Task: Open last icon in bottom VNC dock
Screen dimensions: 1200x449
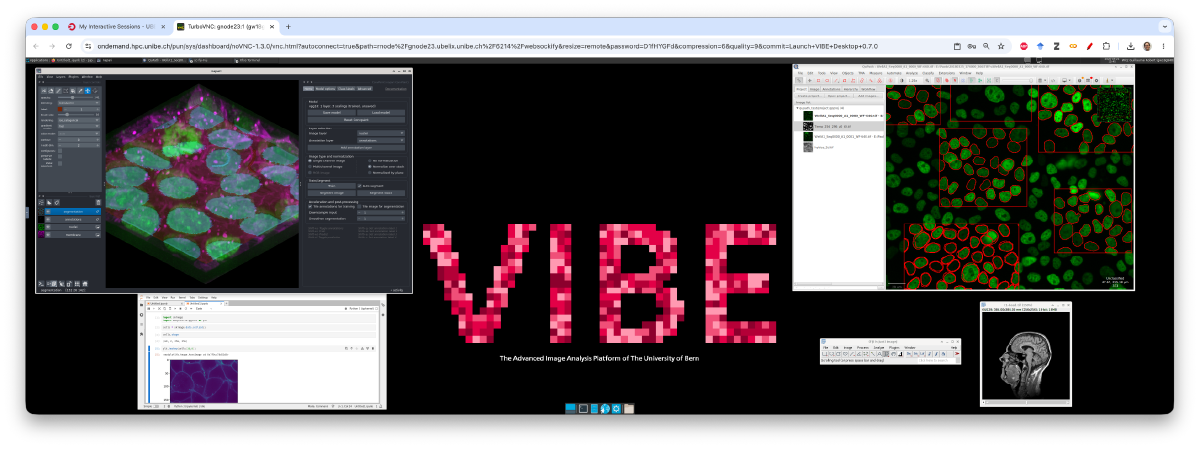Action: pos(629,408)
